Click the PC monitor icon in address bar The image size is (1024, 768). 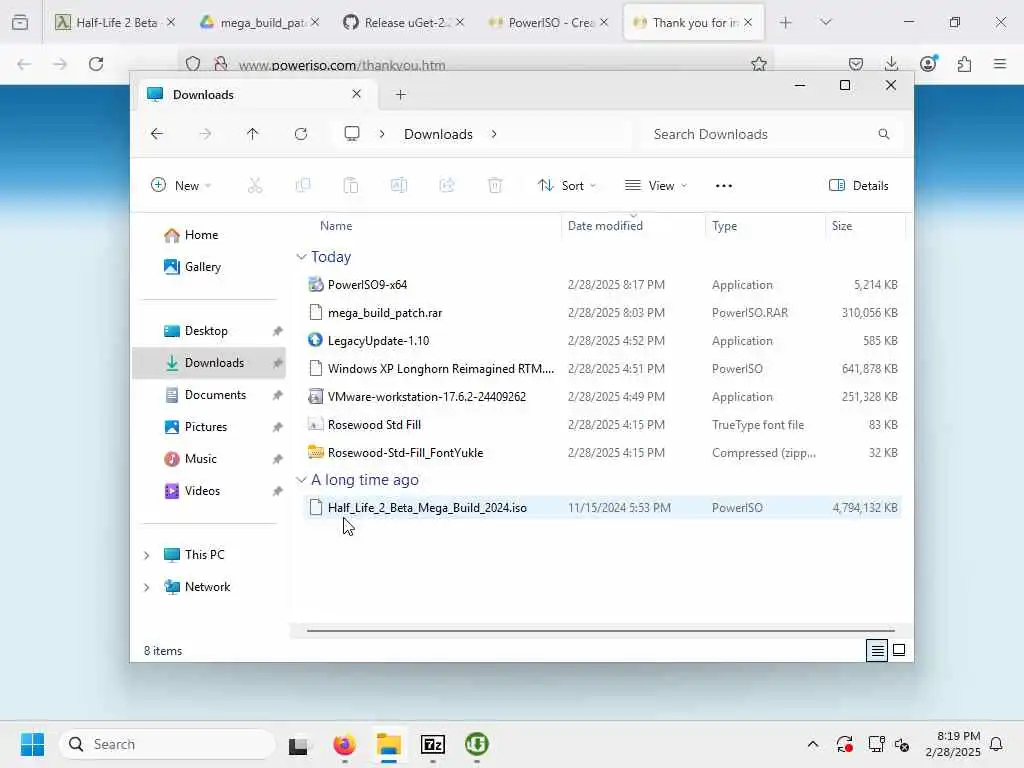coord(352,134)
